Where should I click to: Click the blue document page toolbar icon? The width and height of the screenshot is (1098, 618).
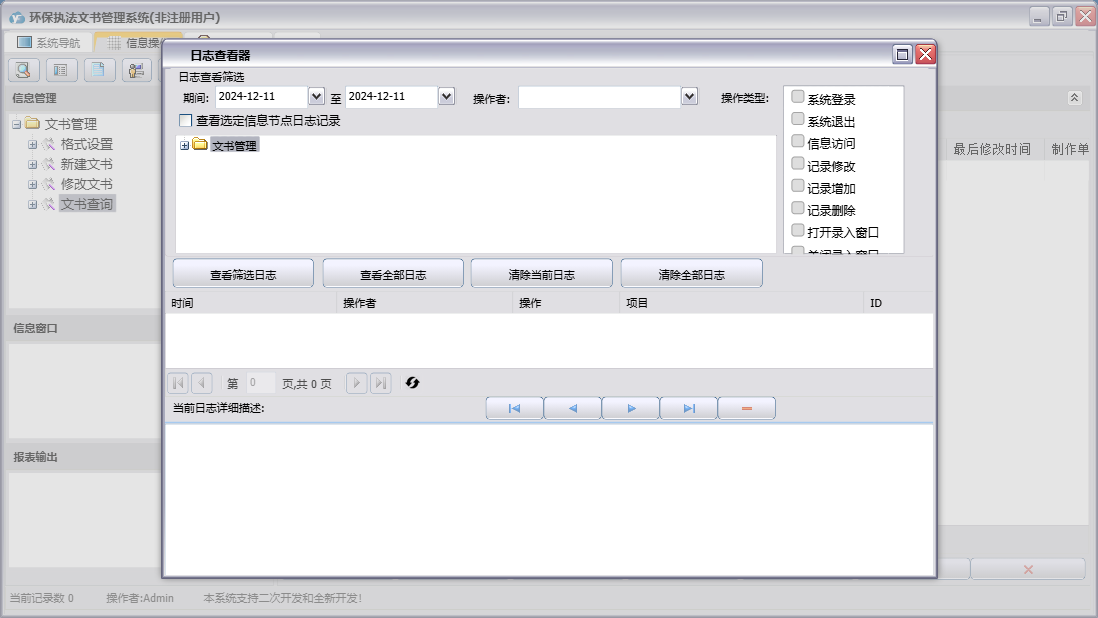(x=99, y=70)
